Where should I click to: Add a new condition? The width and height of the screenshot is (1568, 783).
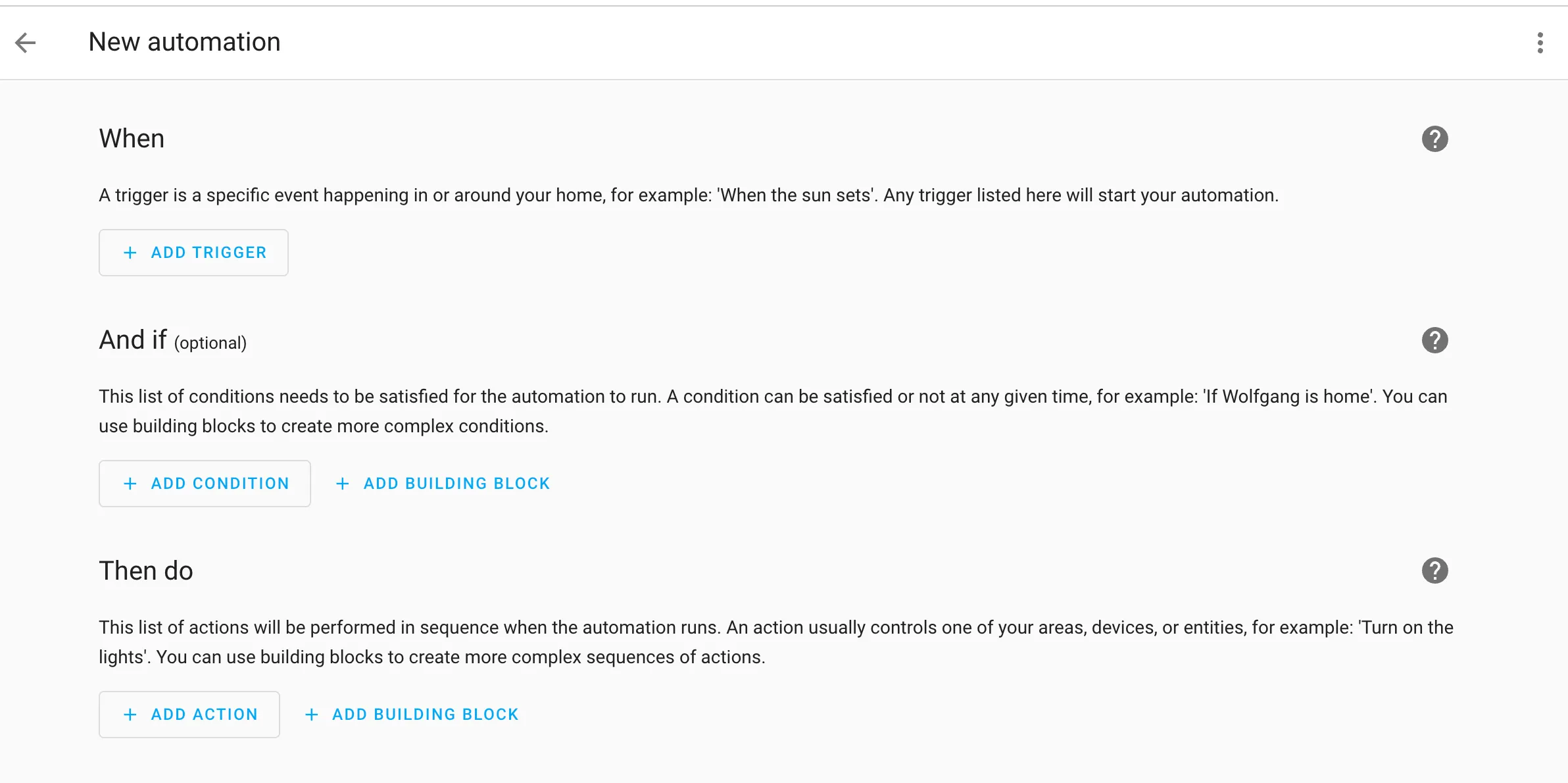(x=205, y=484)
